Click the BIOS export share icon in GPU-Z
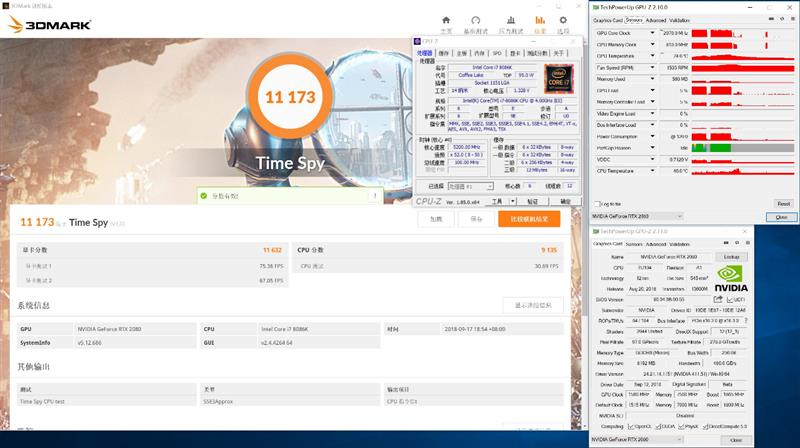The image size is (800, 448). [718, 299]
